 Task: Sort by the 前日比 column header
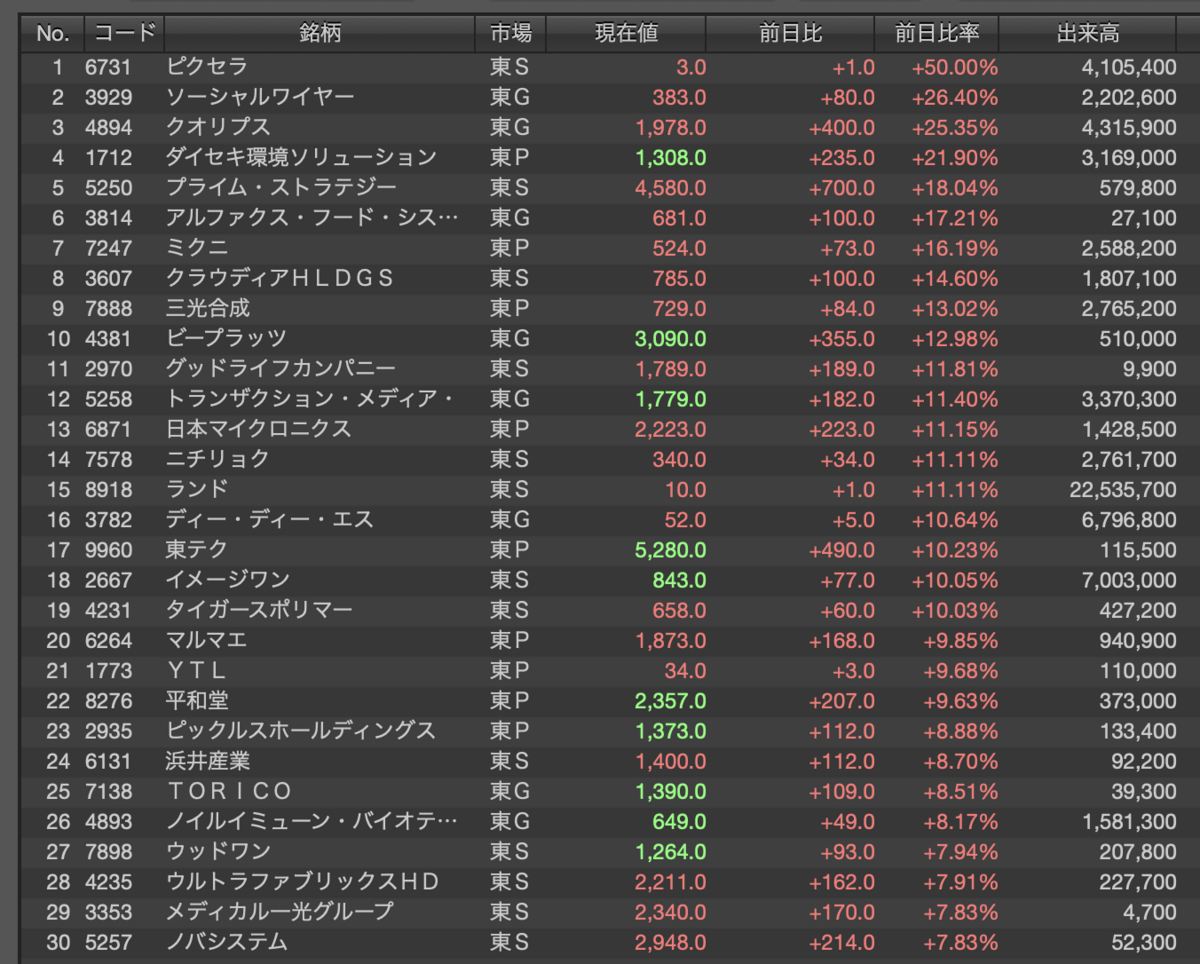[x=790, y=33]
